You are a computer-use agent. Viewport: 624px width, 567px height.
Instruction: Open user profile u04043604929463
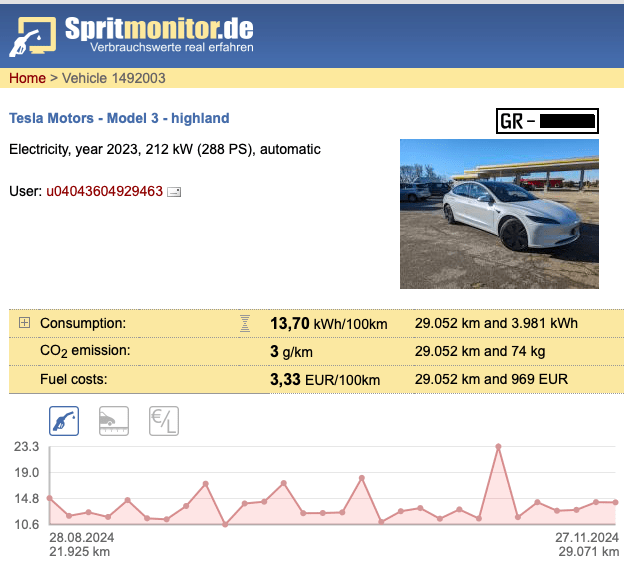point(104,190)
